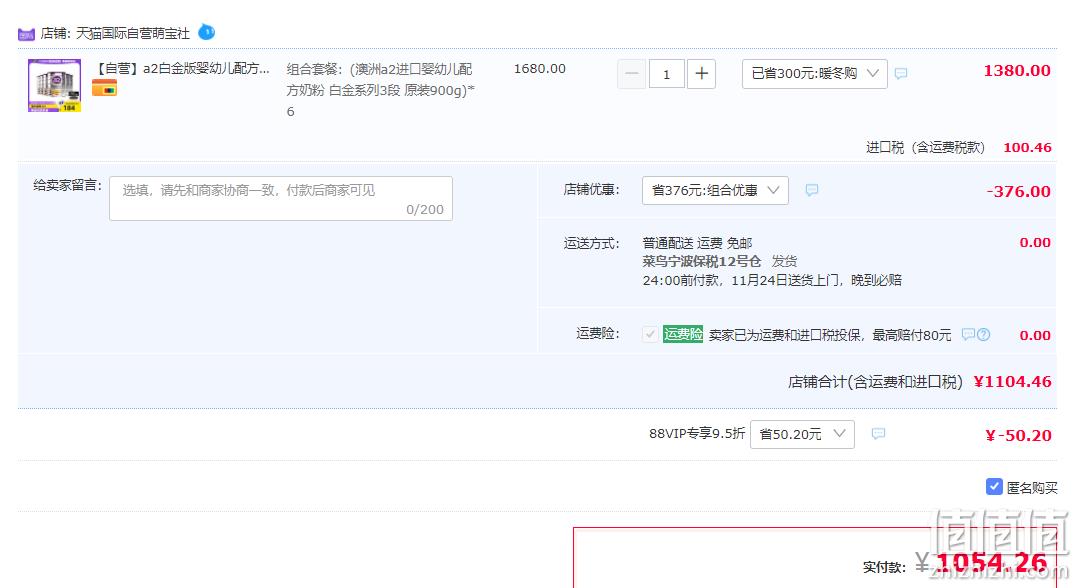
Task: Open the 【自营】a2白金版婴幼儿配方 product link
Action: coord(182,69)
